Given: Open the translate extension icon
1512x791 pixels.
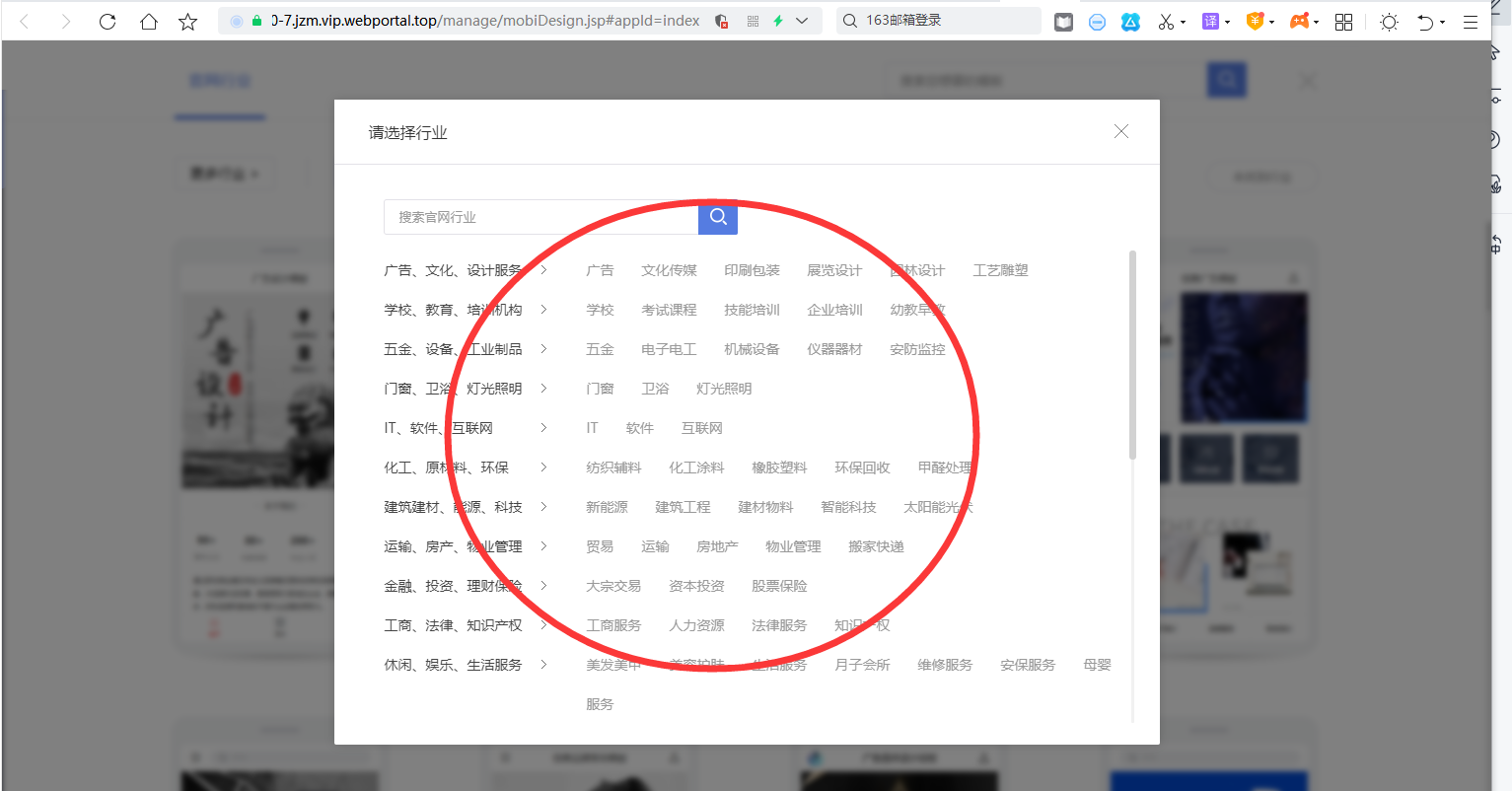Looking at the screenshot, I should pos(1211,21).
